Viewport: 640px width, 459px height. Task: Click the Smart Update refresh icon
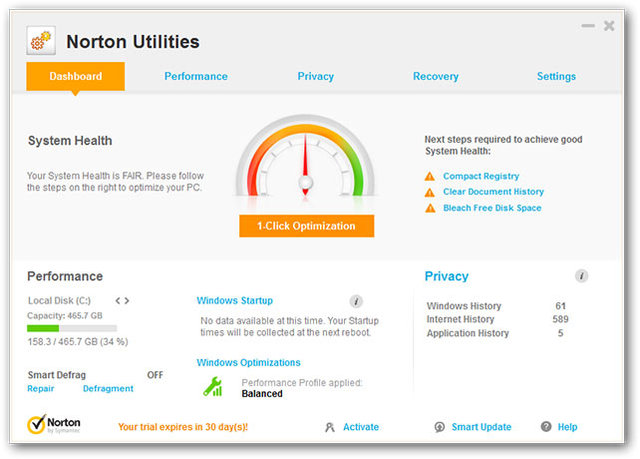439,427
